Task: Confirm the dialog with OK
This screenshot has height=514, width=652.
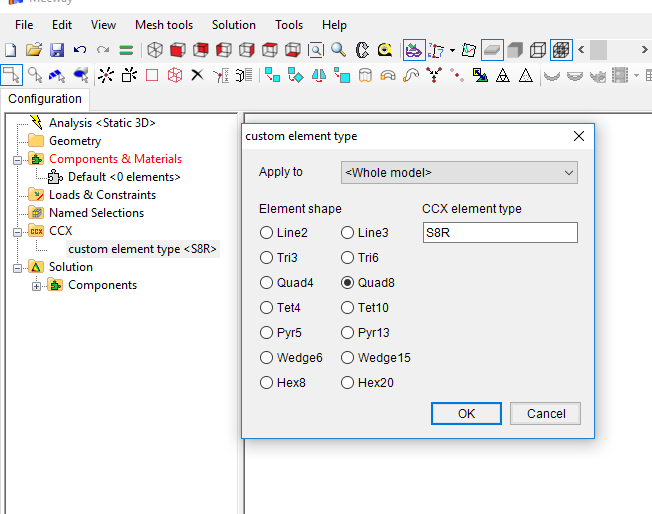Action: 466,413
